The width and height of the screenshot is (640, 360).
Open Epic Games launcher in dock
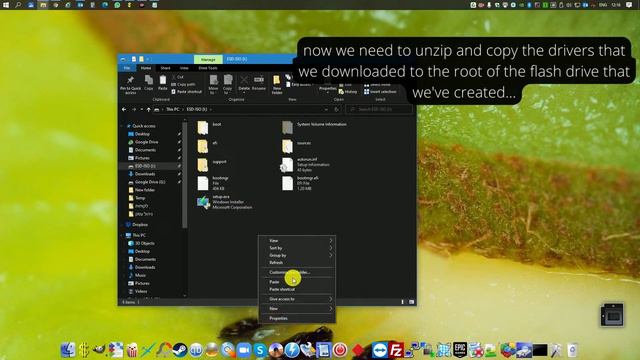[x=460, y=350]
